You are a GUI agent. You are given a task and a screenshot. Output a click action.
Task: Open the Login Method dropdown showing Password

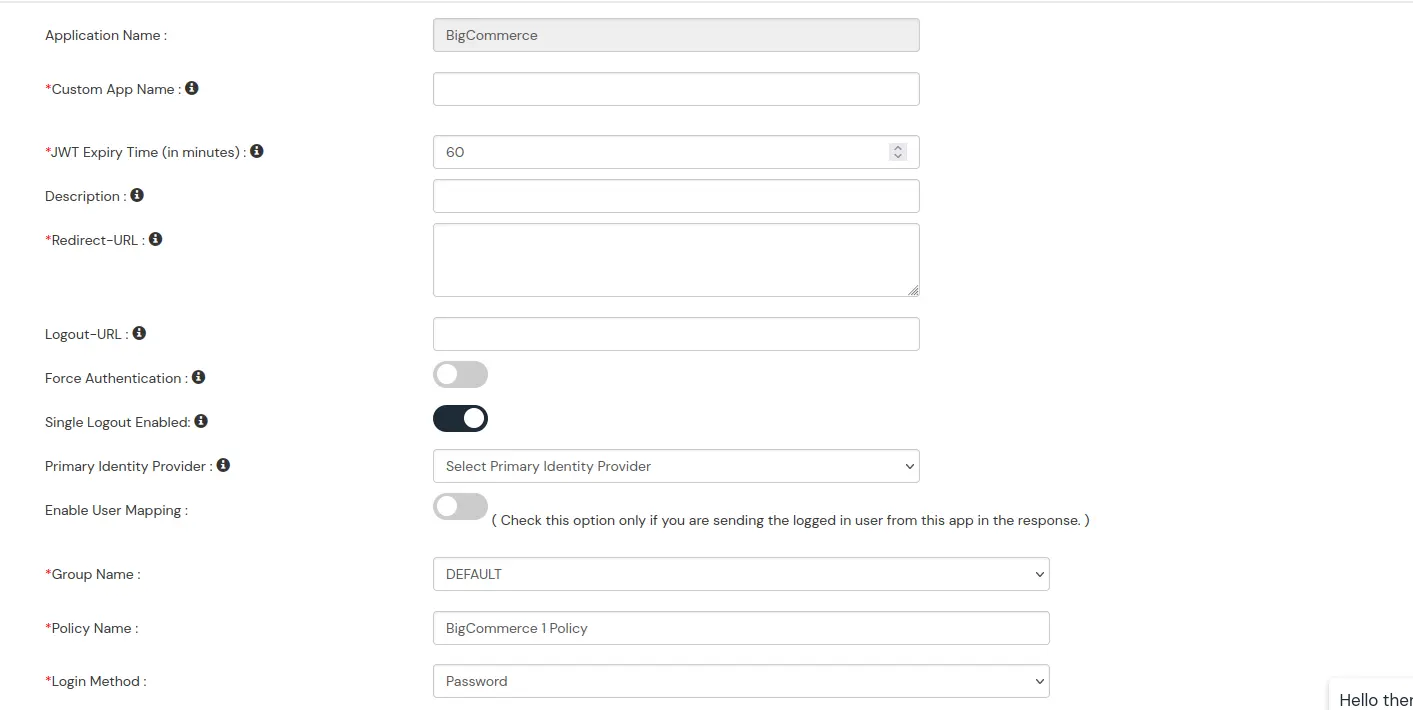pyautogui.click(x=740, y=680)
